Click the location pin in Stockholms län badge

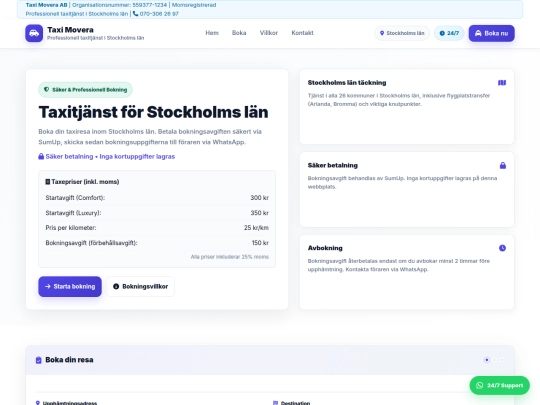(382, 33)
